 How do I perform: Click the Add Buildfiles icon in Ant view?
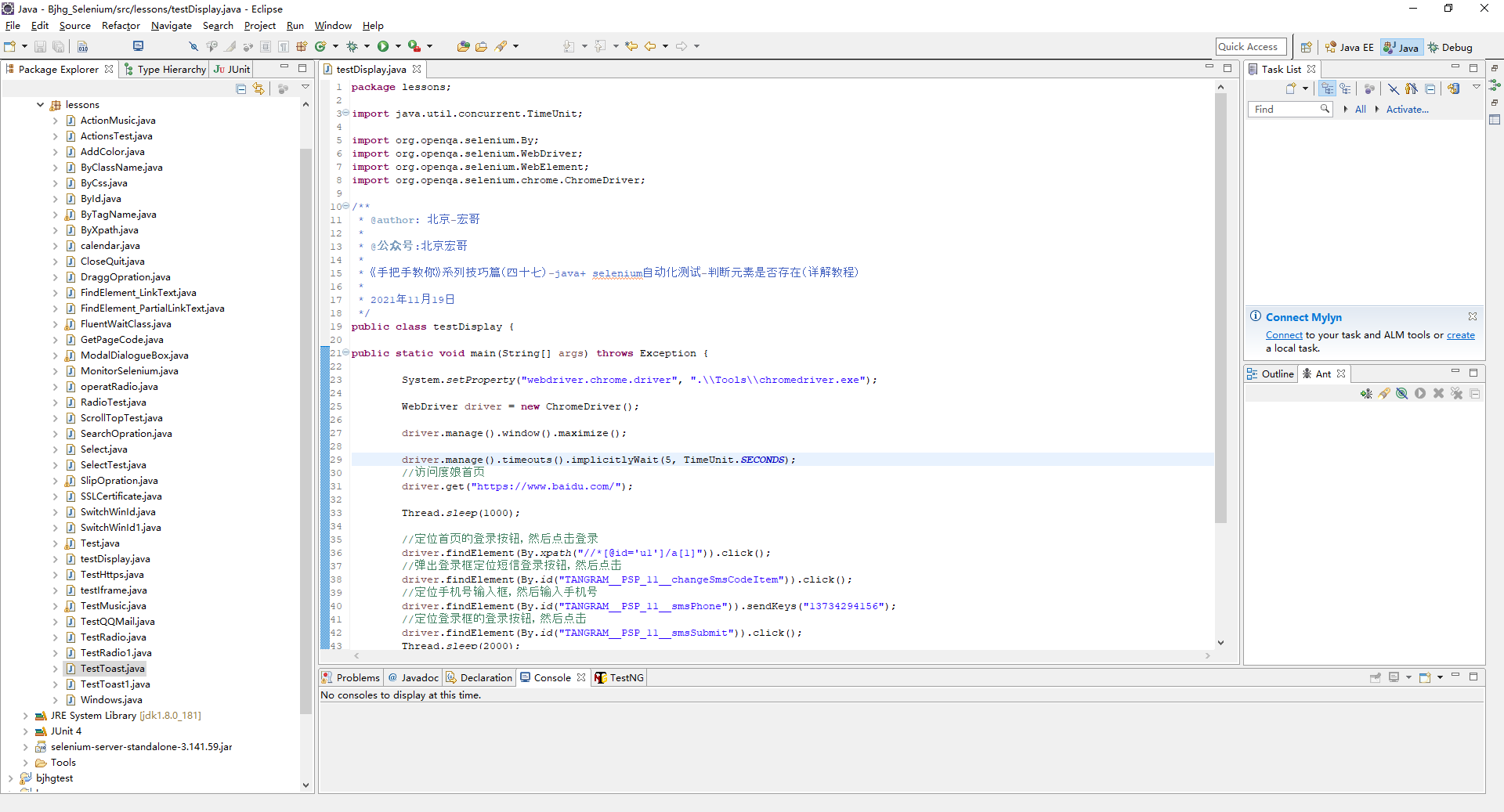pyautogui.click(x=1366, y=394)
